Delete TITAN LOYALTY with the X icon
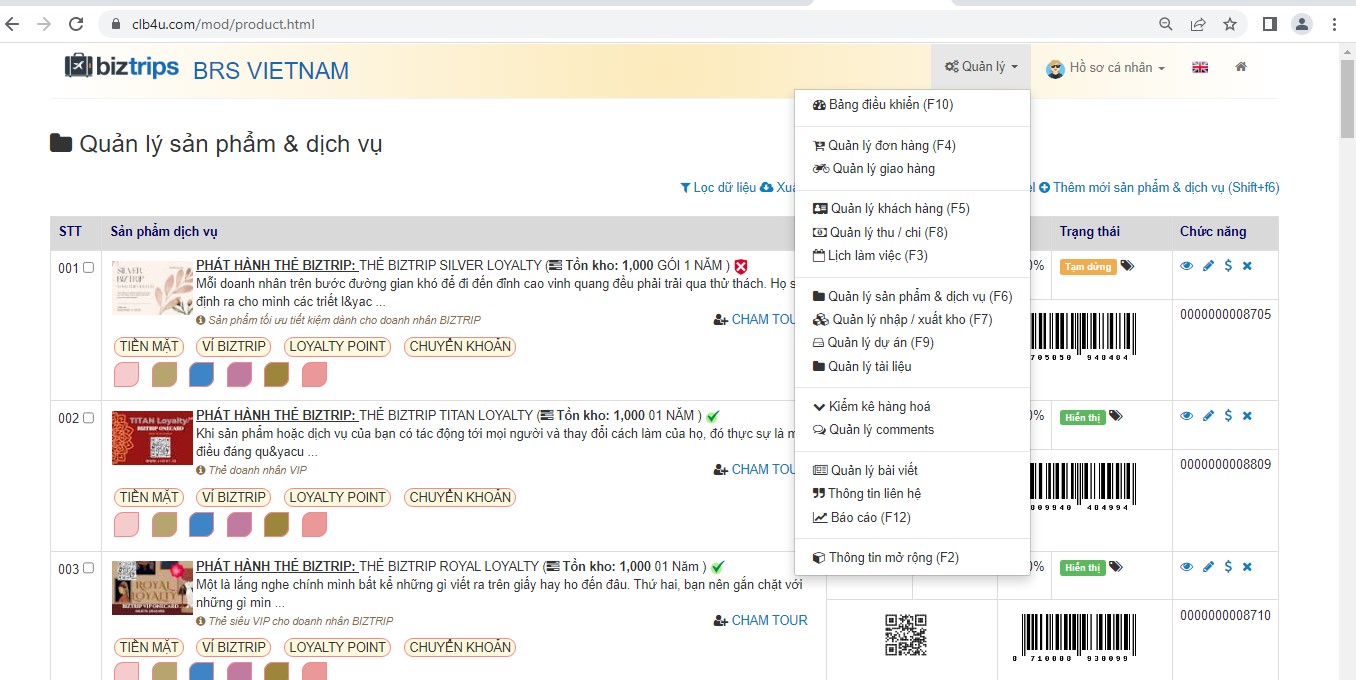The image size is (1356, 680). 1247,416
